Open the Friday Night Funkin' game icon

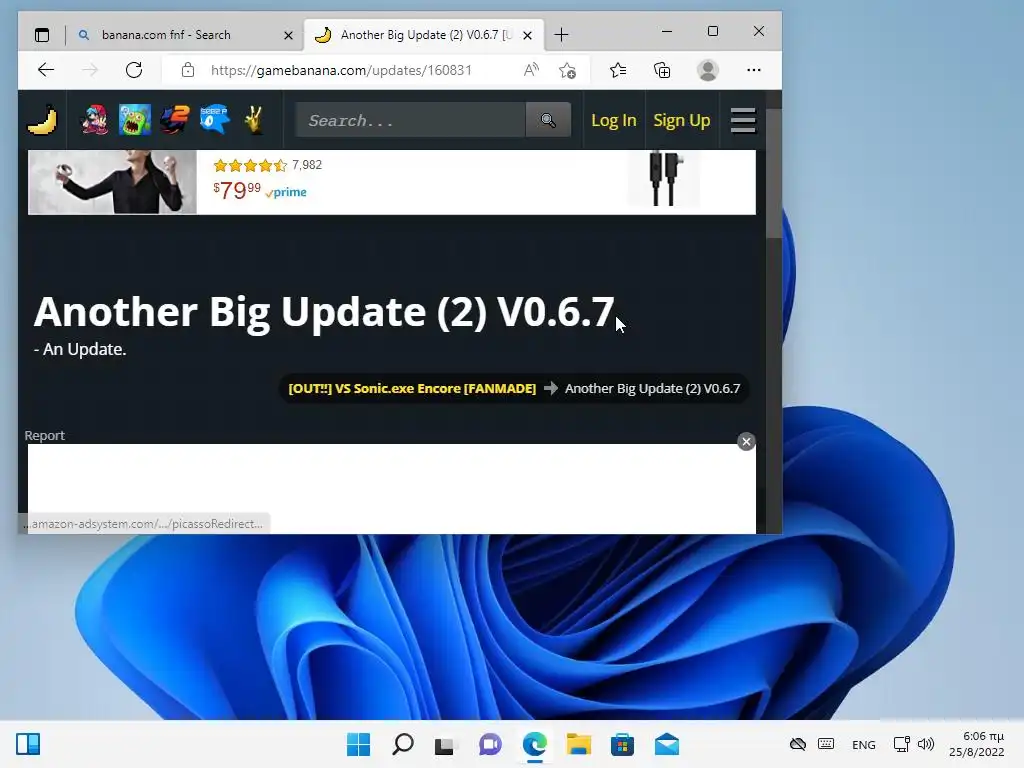click(x=94, y=120)
